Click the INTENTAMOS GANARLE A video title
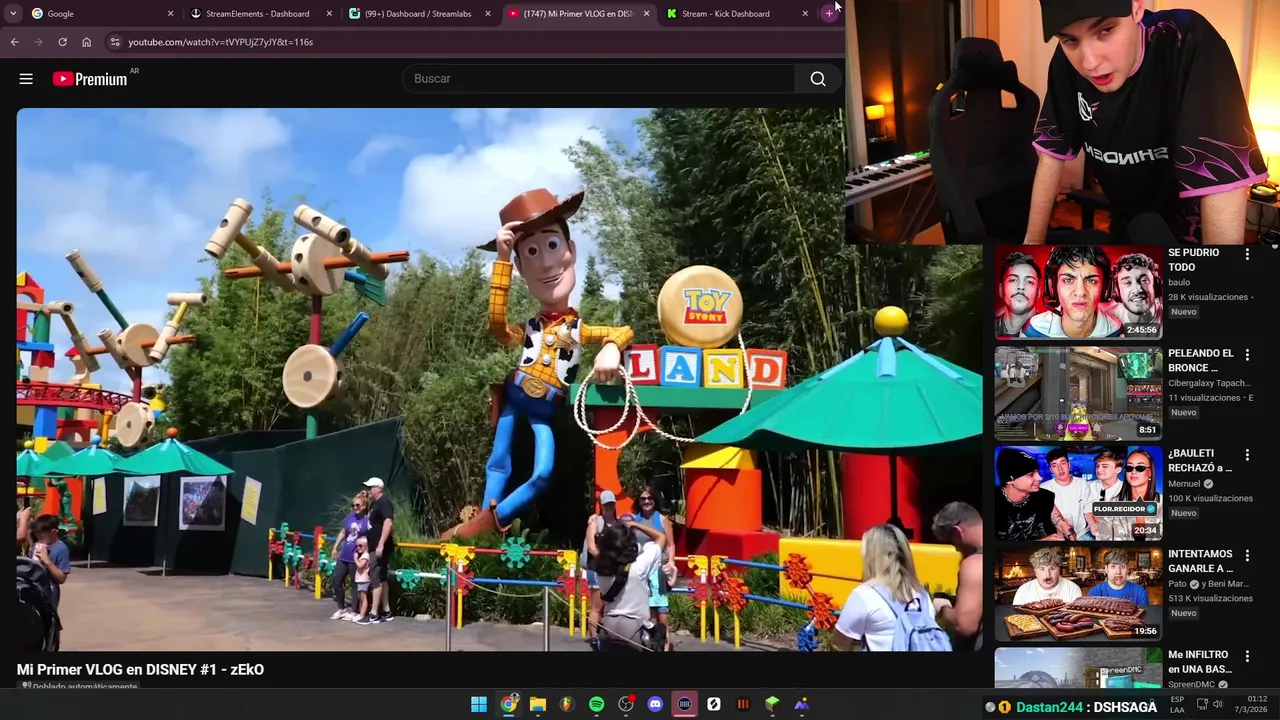The width and height of the screenshot is (1280, 720). click(x=1200, y=561)
